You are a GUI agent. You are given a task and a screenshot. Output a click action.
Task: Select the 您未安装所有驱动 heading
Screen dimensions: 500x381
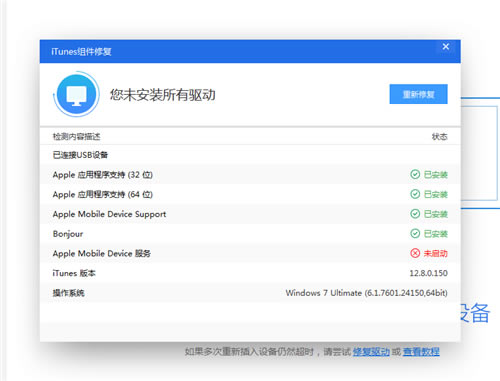(163, 95)
